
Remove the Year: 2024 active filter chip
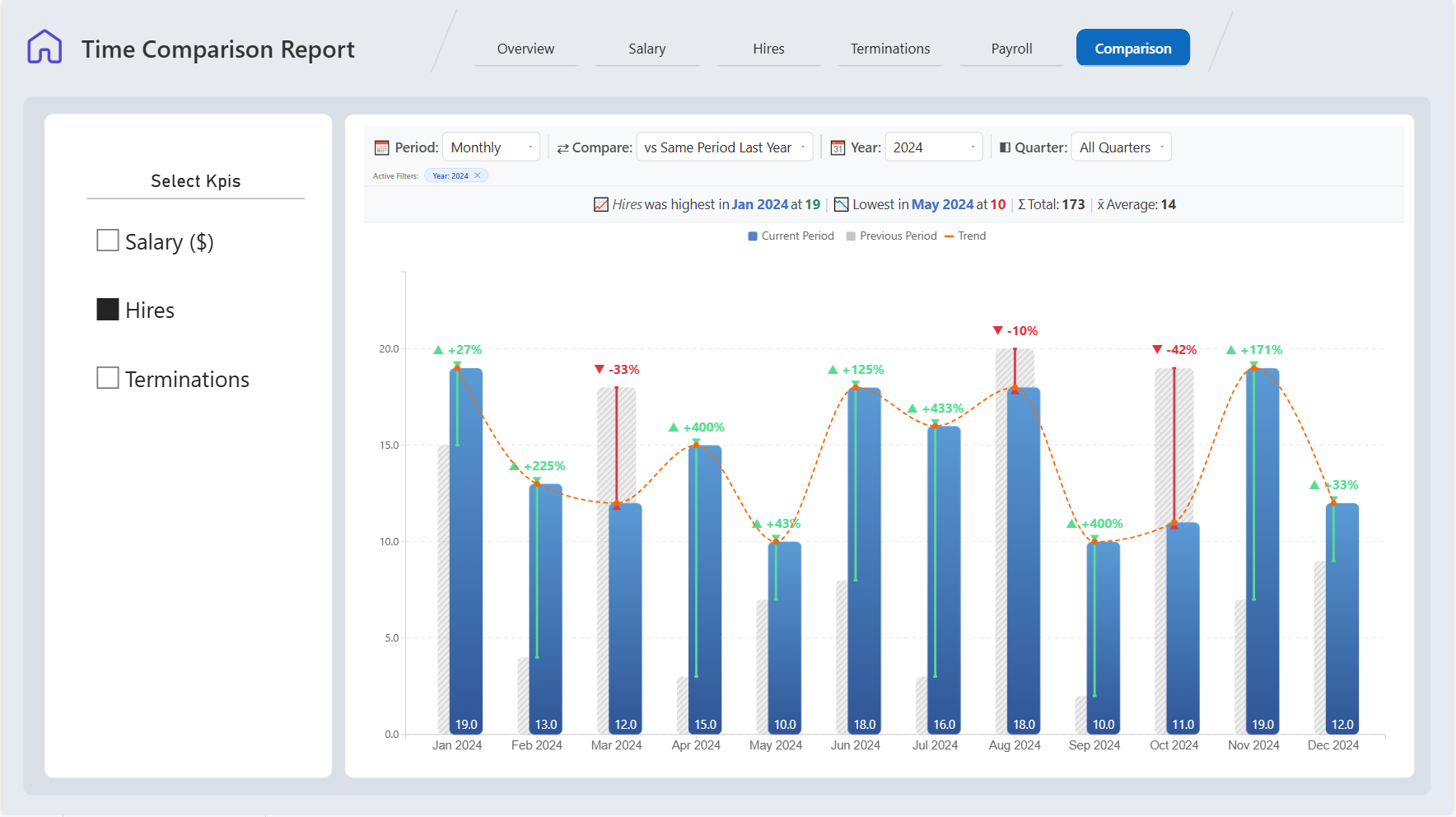477,175
